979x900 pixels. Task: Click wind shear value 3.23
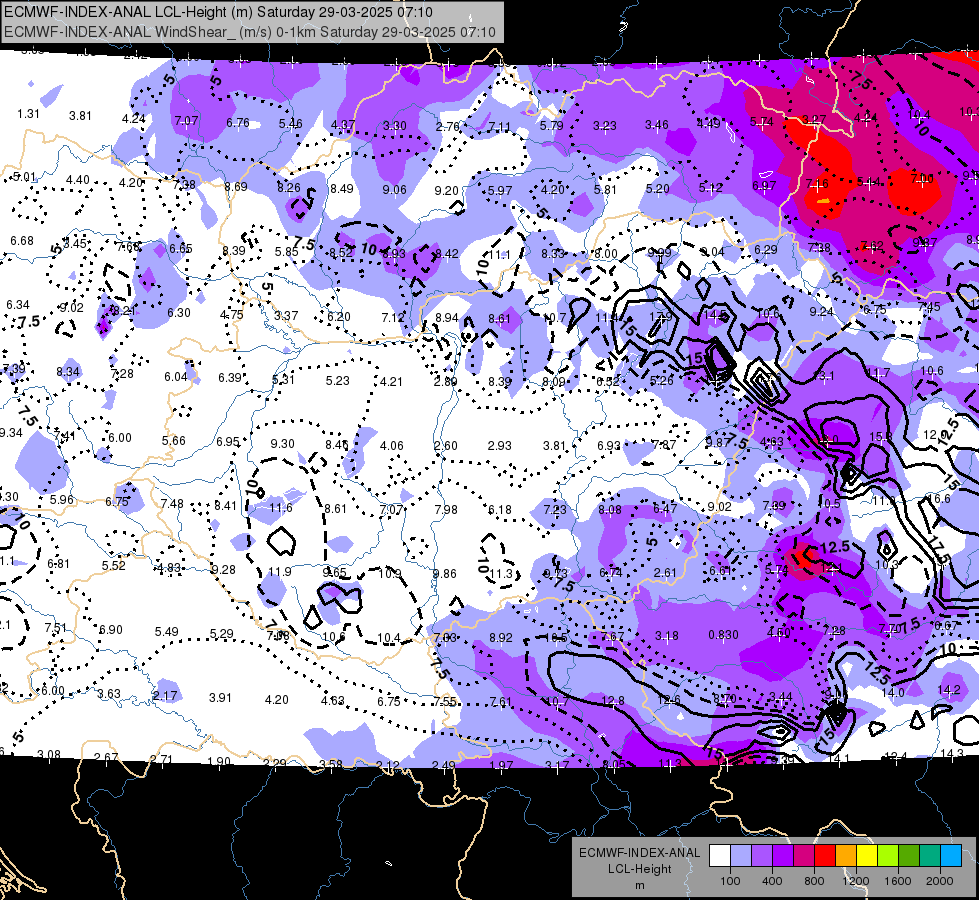(604, 126)
